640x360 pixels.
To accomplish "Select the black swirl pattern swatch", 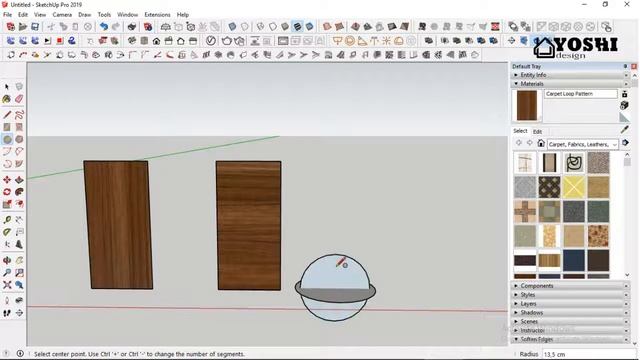I will [574, 162].
